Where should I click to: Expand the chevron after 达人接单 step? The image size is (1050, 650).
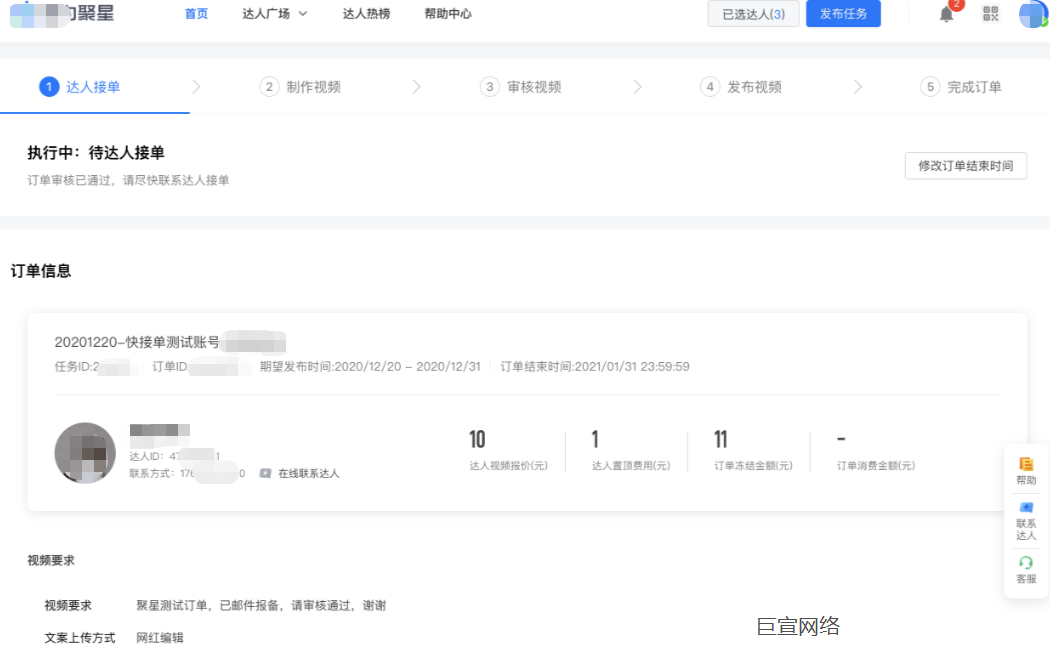[197, 87]
